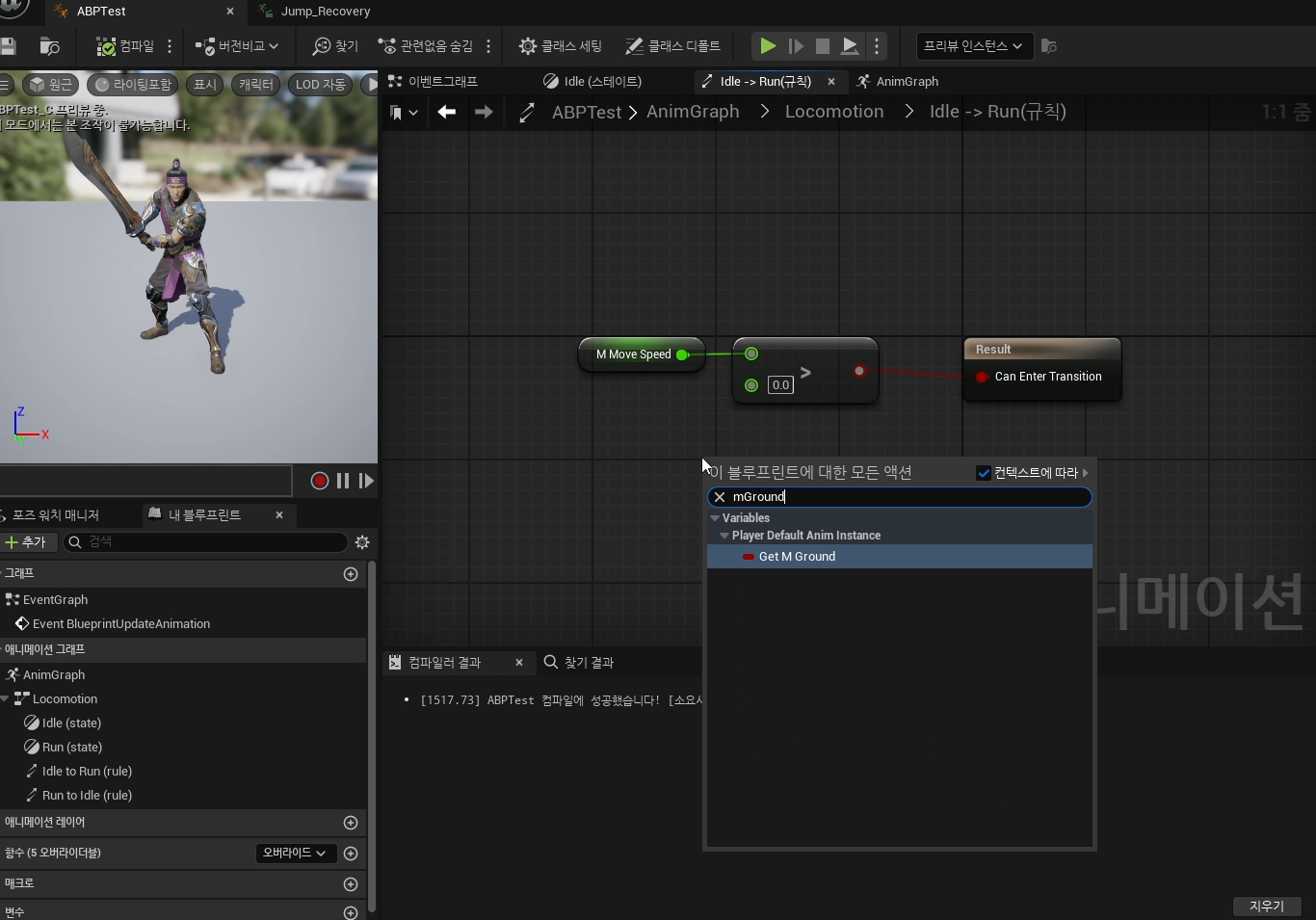This screenshot has height=920, width=1316.
Task: Click the frame advance icon beside Play
Action: pyautogui.click(x=796, y=46)
